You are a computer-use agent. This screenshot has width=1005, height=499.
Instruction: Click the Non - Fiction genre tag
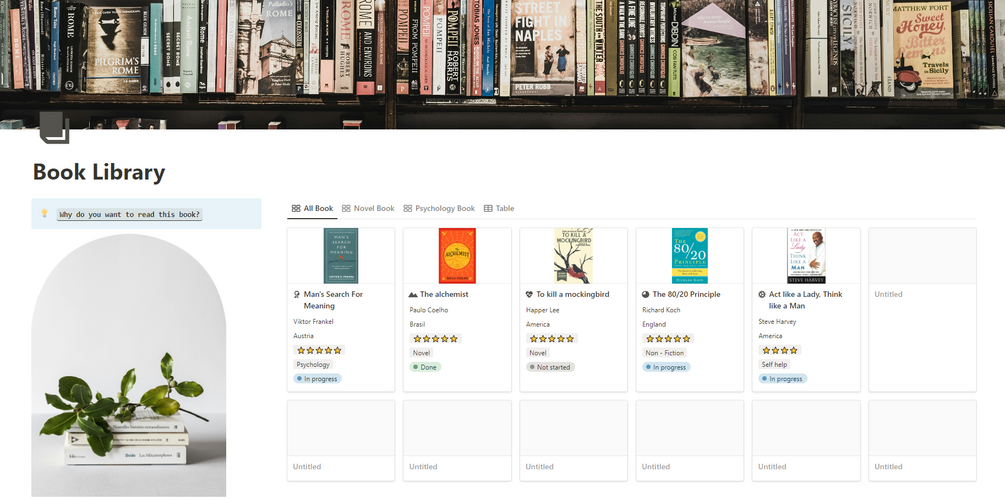666,353
